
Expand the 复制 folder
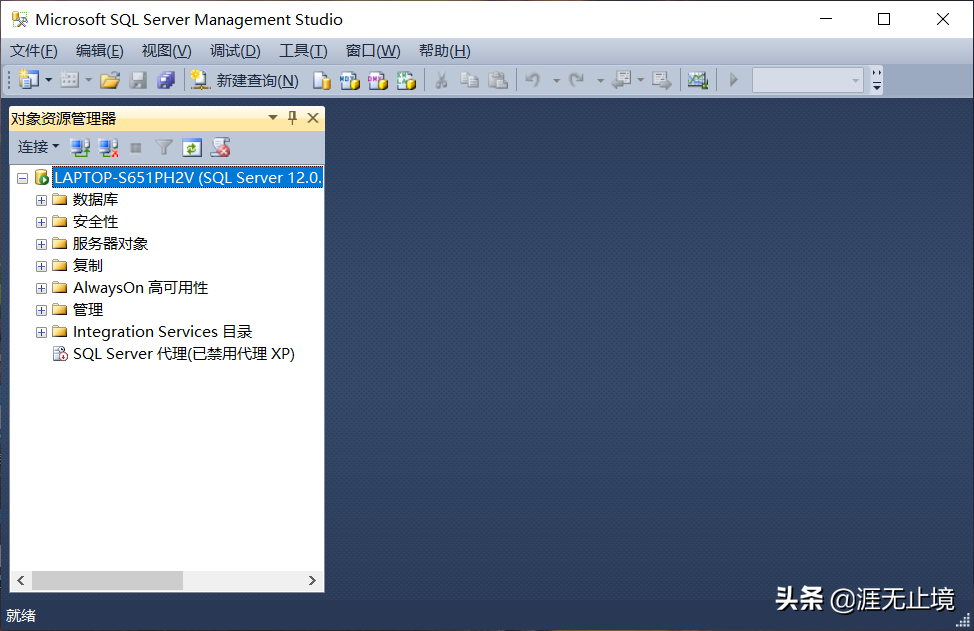[41, 266]
